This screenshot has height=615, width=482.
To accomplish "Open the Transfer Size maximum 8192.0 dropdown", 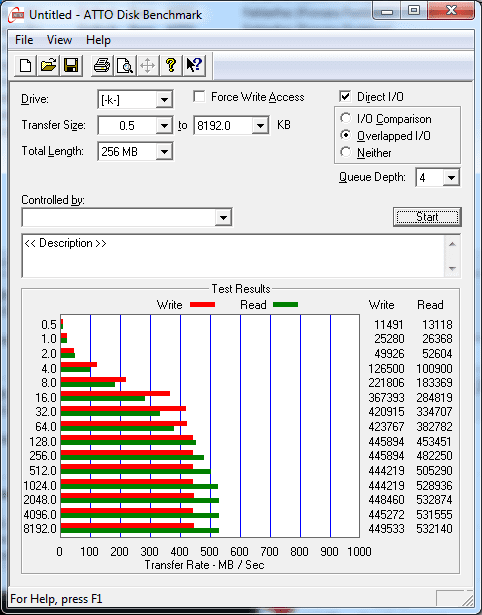I will click(260, 126).
